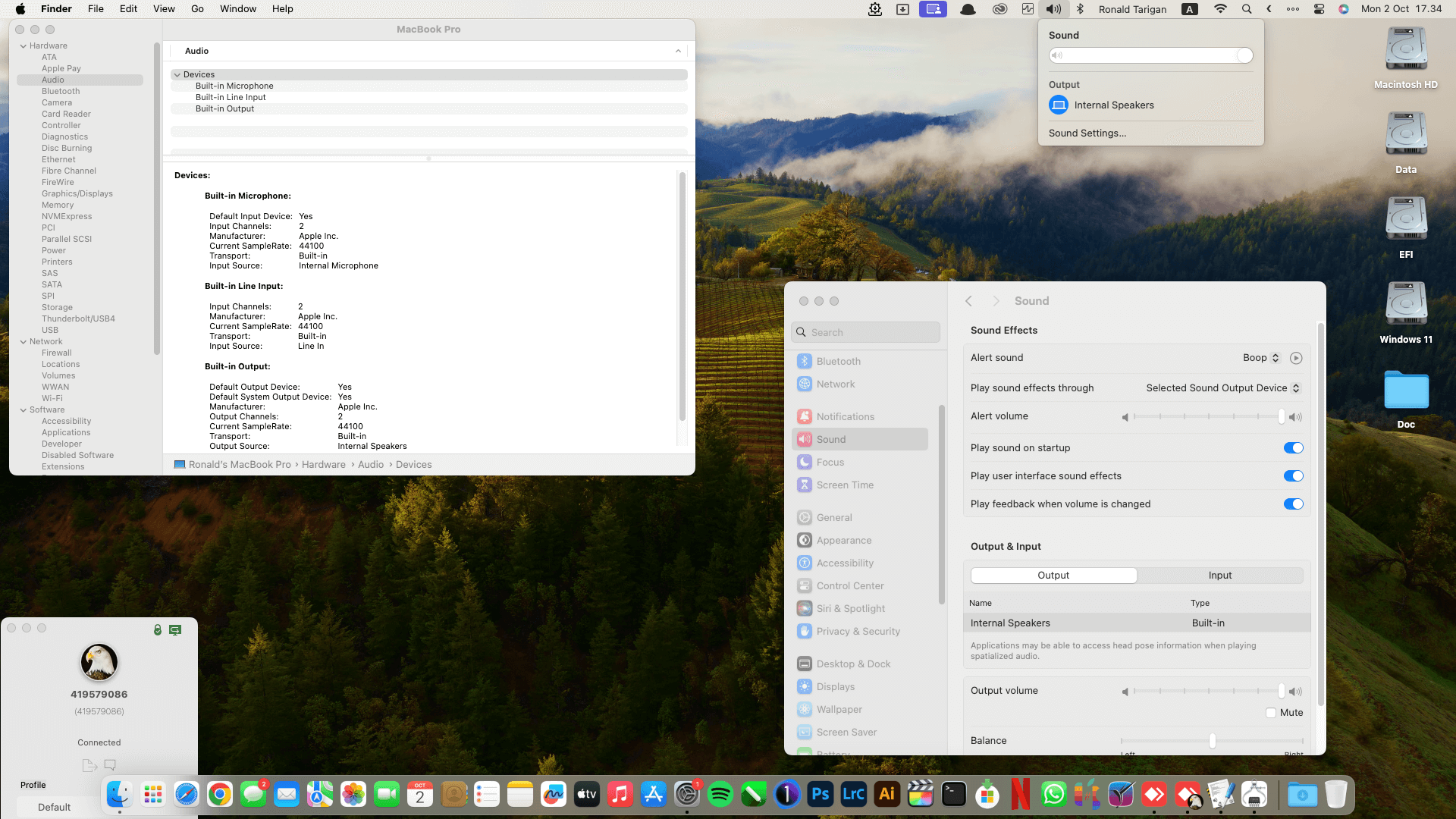The image size is (1456, 819).
Task: Switch to the Input tab
Action: click(1219, 576)
